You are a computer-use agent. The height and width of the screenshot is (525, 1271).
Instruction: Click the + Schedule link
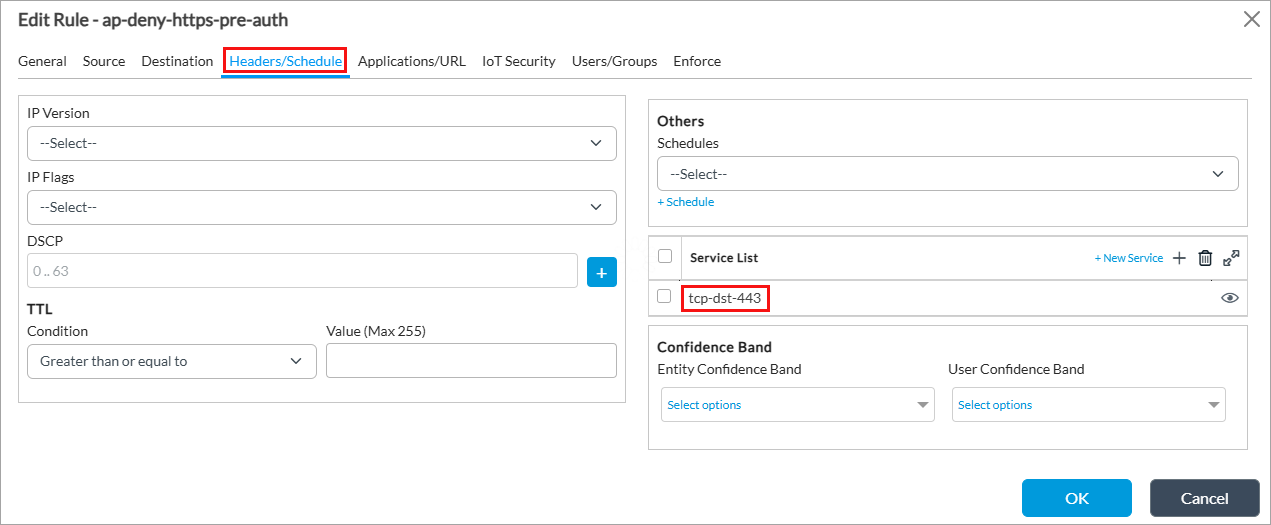[x=685, y=202]
